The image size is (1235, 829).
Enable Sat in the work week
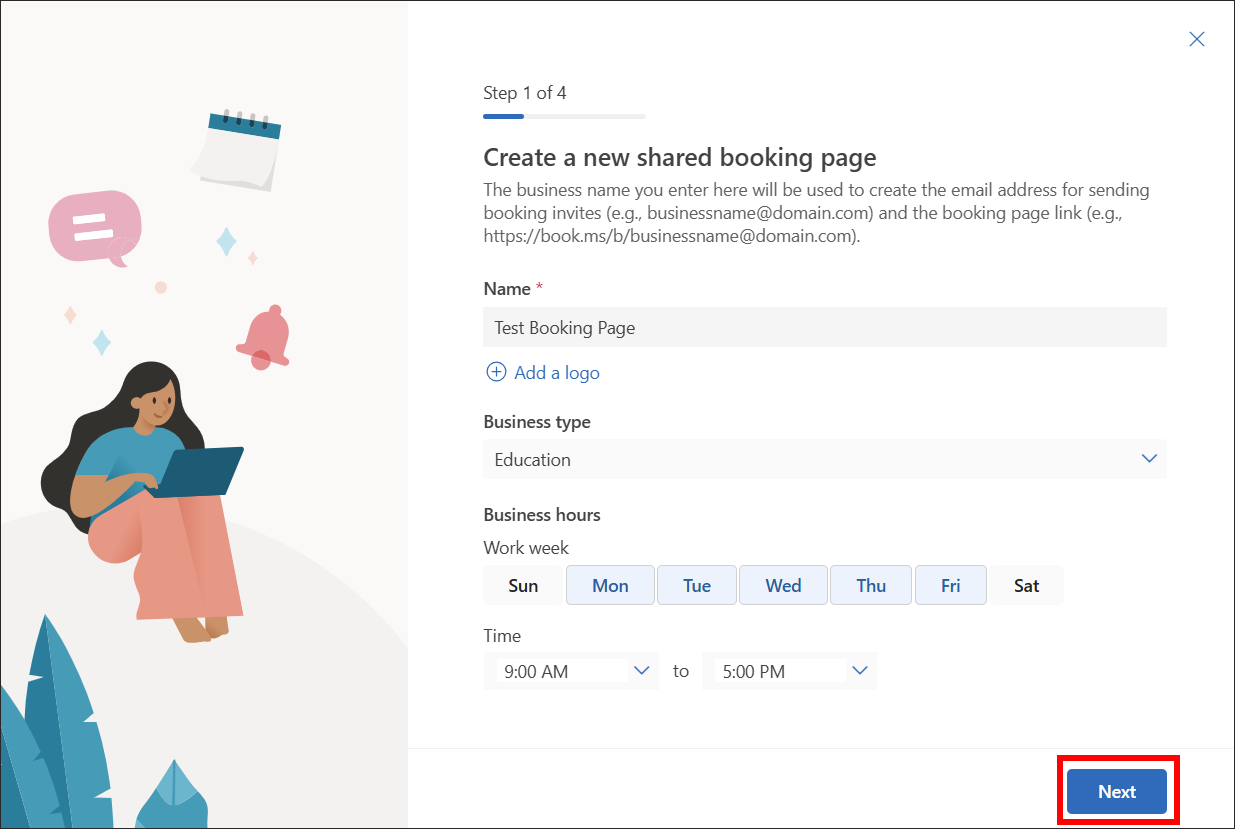[x=1026, y=585]
